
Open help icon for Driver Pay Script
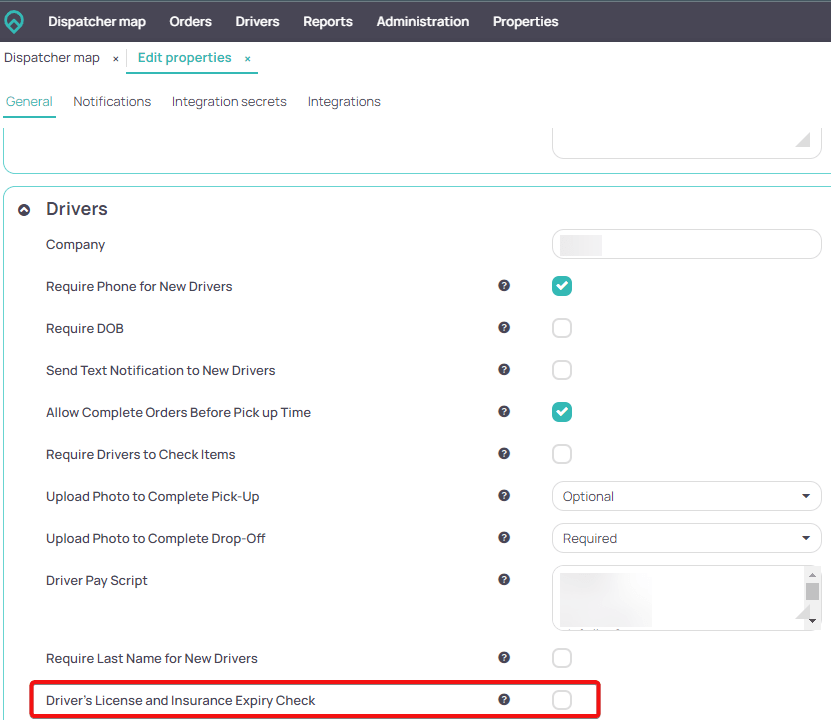point(504,580)
